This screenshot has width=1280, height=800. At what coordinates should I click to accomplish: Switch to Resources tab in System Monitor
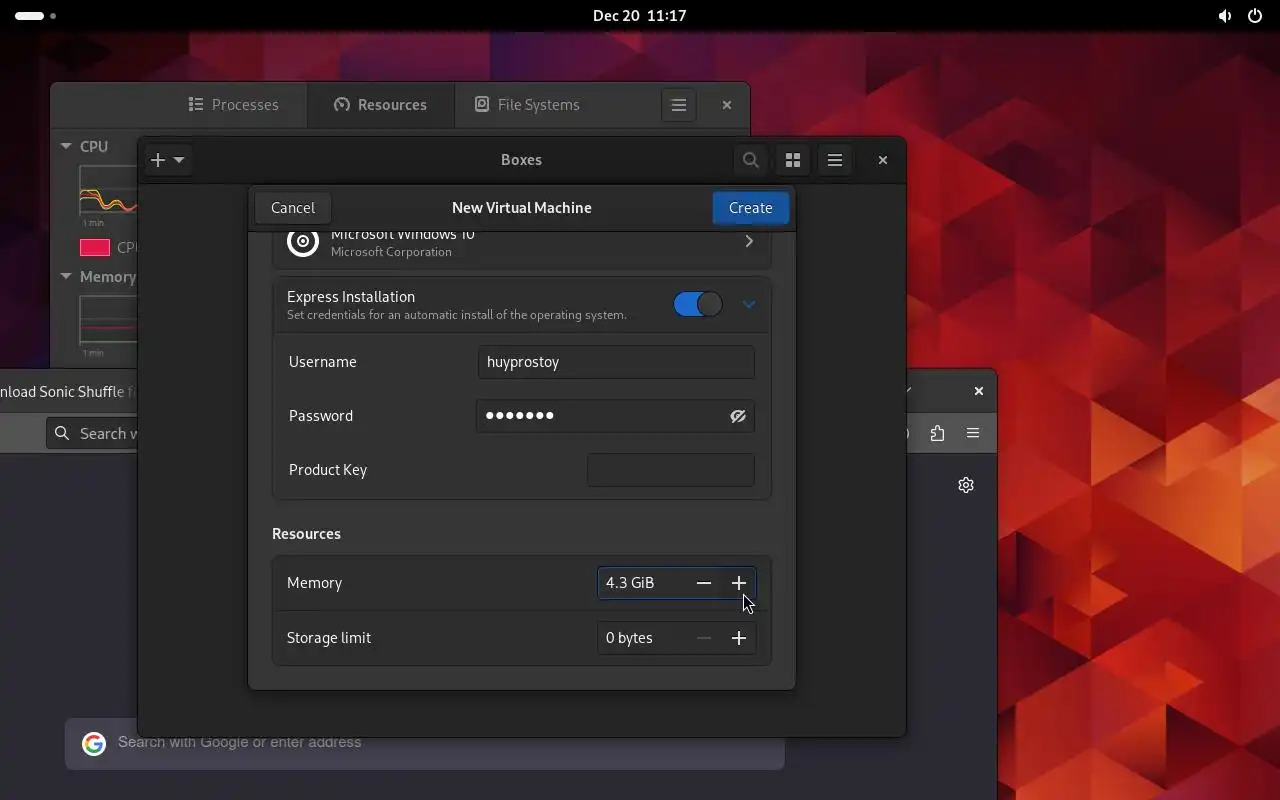[x=380, y=105]
